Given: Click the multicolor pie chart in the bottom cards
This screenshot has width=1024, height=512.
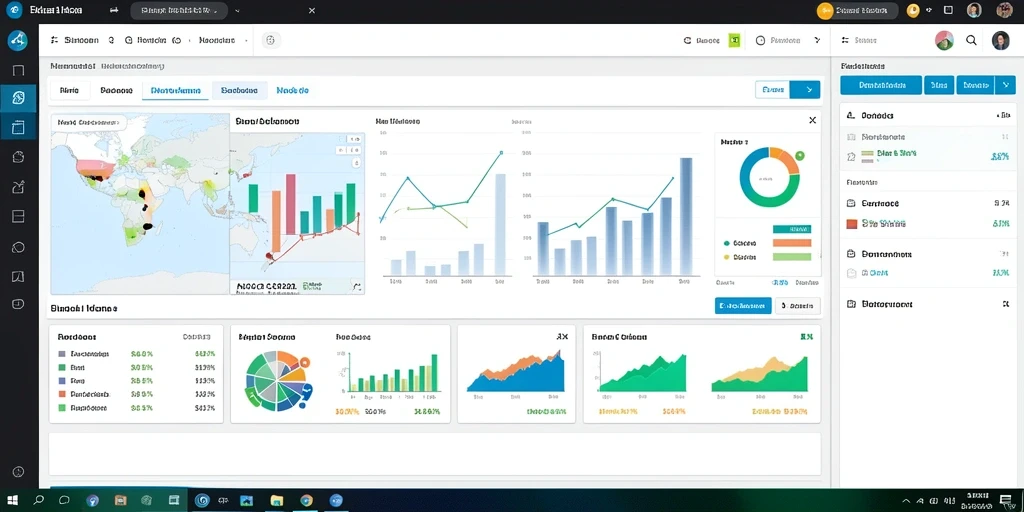Looking at the screenshot, I should tap(277, 381).
